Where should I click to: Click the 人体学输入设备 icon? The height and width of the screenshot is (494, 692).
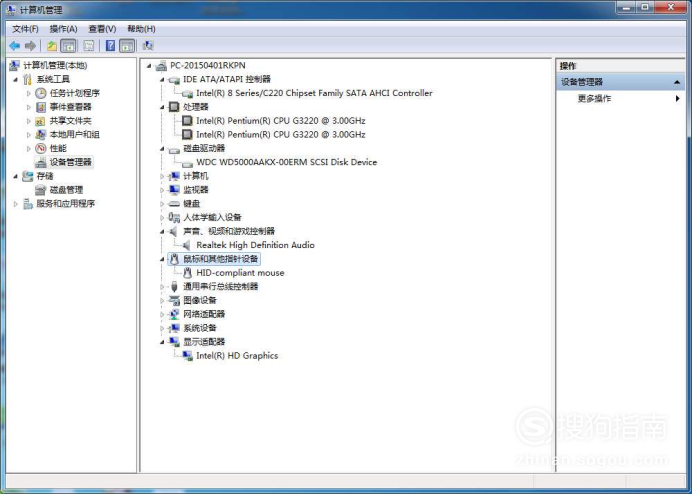(x=174, y=217)
